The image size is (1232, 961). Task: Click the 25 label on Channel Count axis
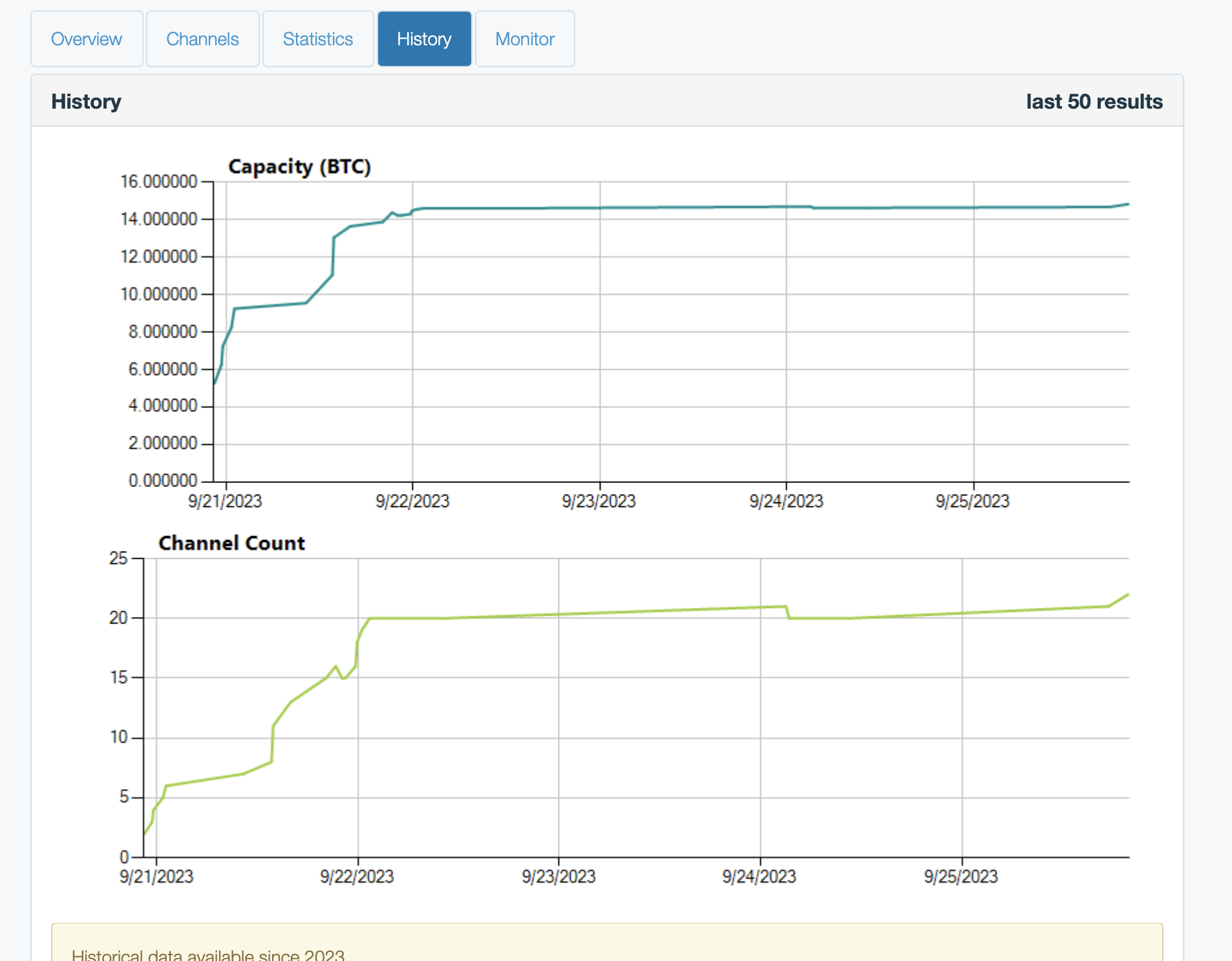[119, 558]
